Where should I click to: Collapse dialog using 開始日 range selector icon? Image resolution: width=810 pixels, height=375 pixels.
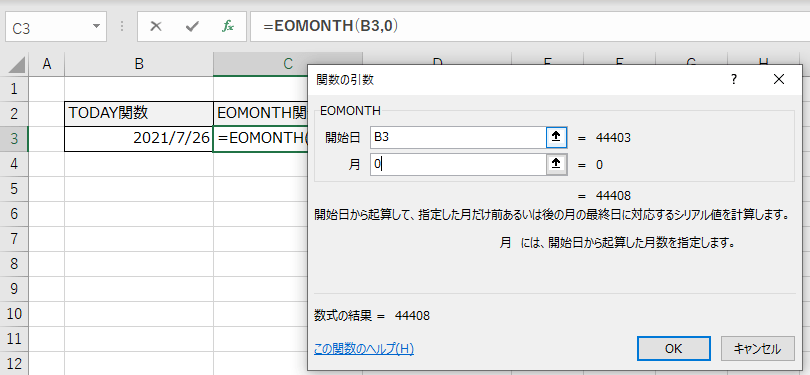point(556,137)
